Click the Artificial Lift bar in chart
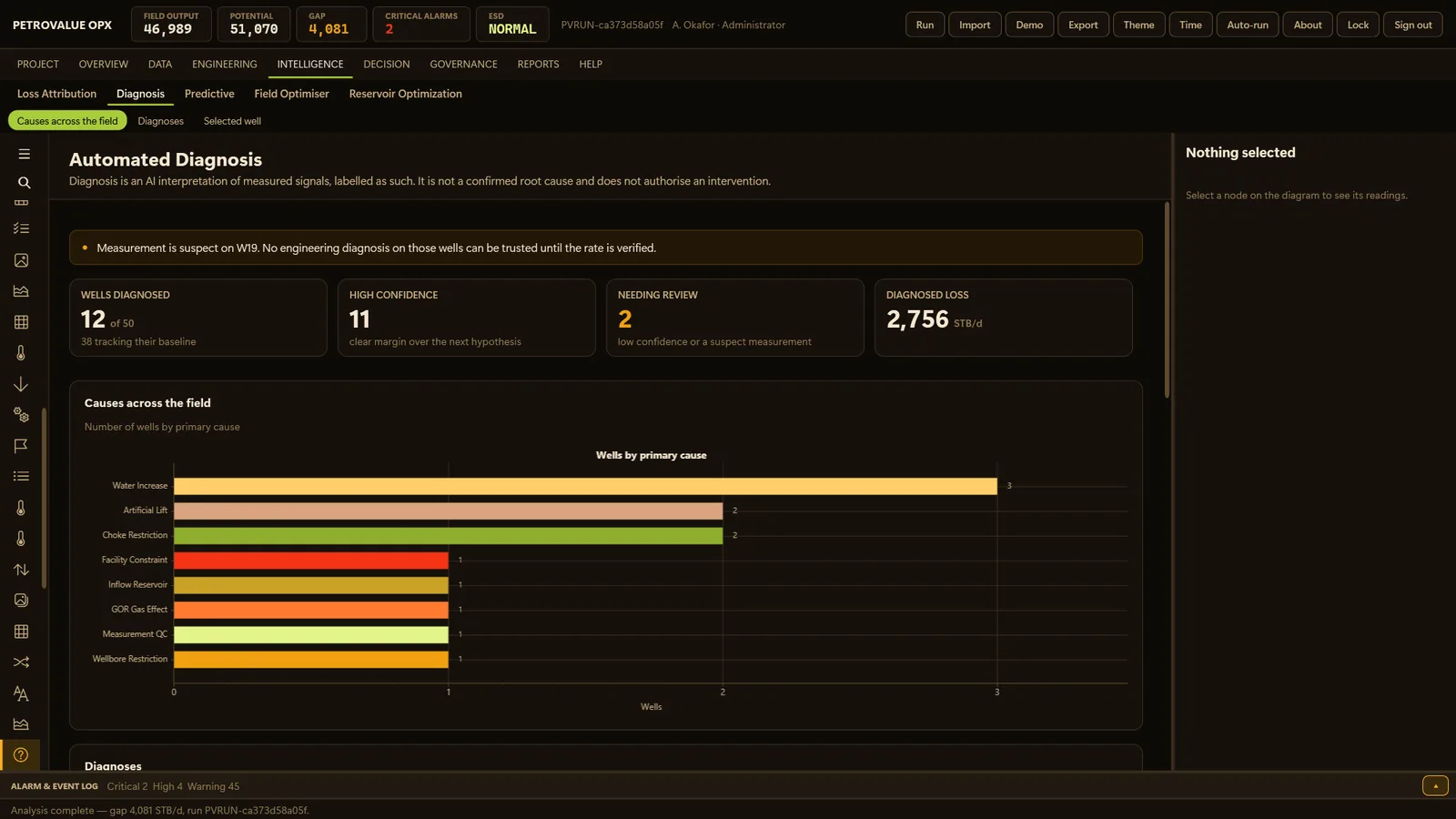Image resolution: width=1456 pixels, height=819 pixels. coord(448,511)
